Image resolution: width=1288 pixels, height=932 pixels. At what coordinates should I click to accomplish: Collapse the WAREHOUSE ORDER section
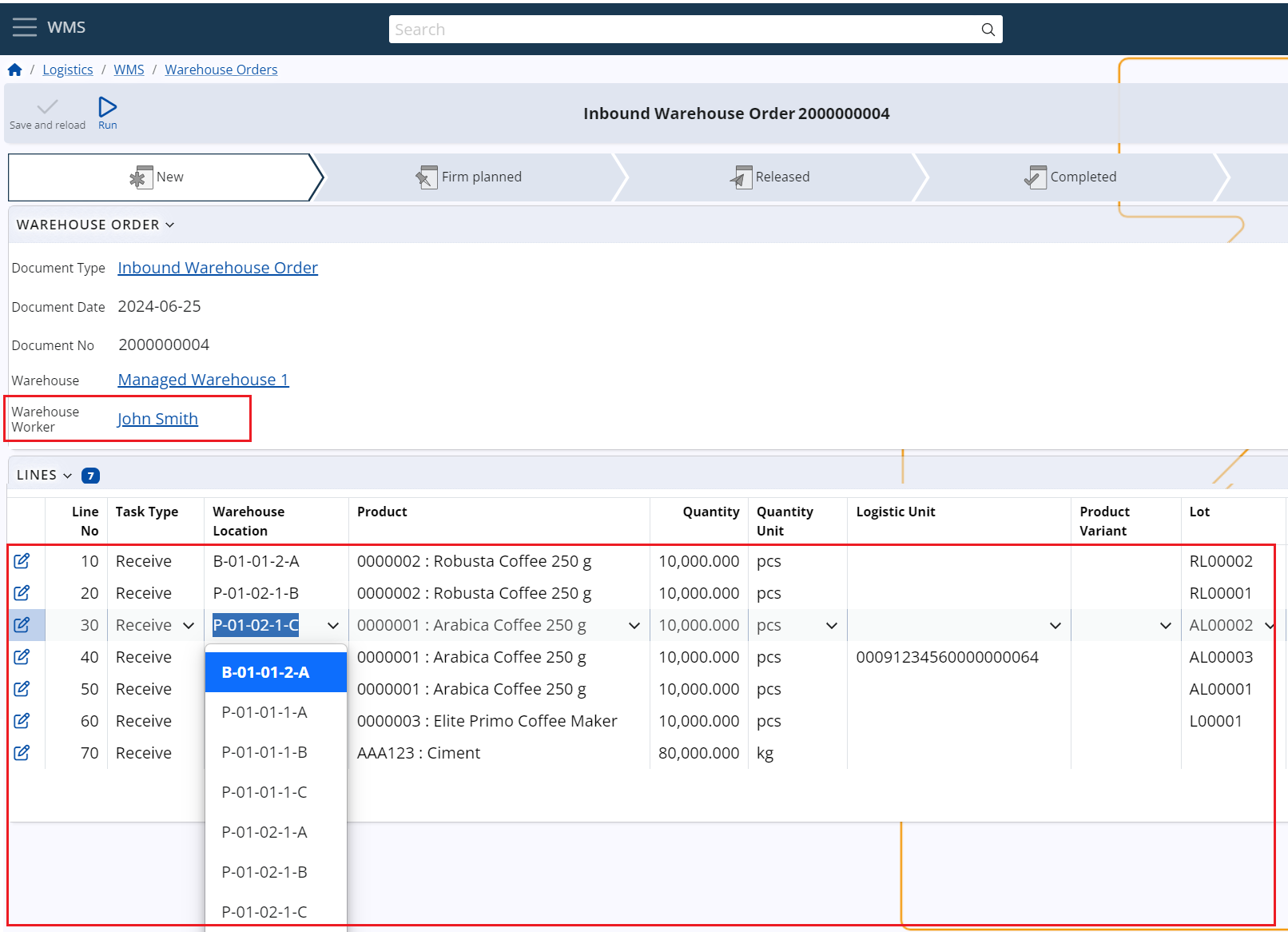tap(95, 225)
